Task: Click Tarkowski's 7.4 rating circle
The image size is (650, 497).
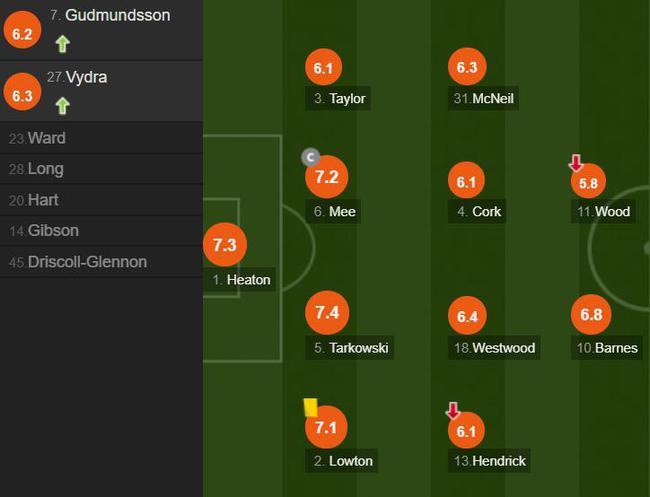Action: click(327, 313)
